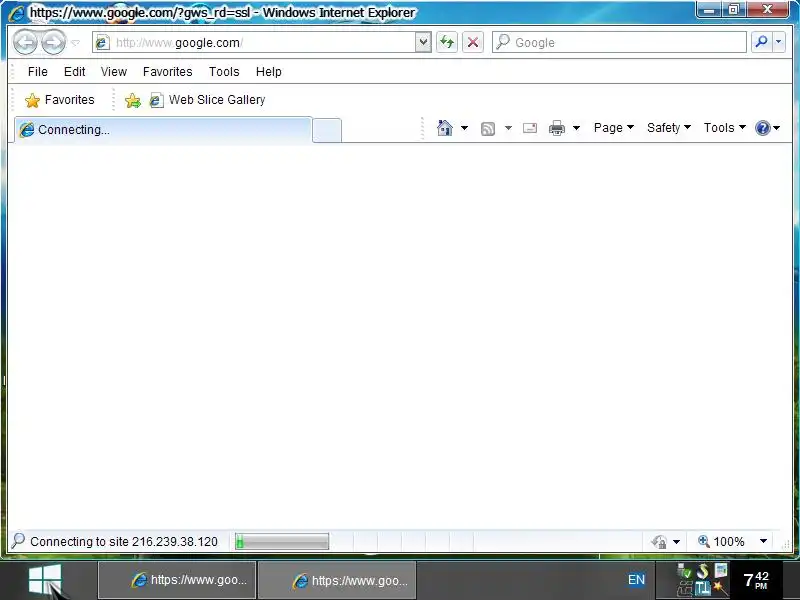The width and height of the screenshot is (800, 600).
Task: Click the status text Connecting to site 216.239.38.120
Action: [124, 541]
